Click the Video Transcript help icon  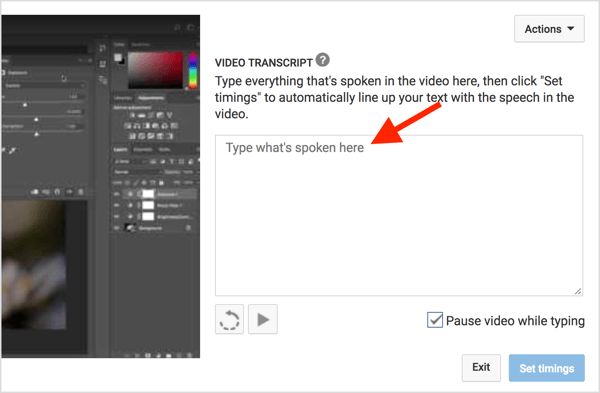[x=323, y=60]
